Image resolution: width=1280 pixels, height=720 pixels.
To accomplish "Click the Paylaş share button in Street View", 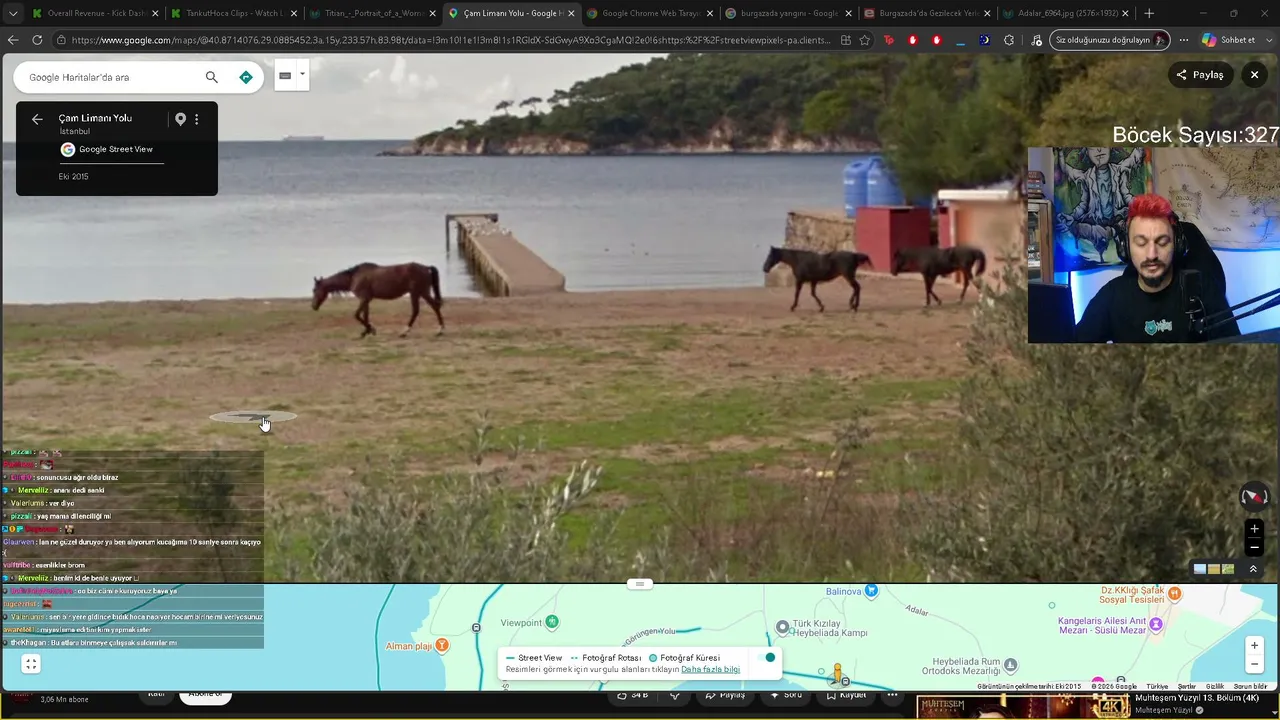I will [x=1200, y=75].
